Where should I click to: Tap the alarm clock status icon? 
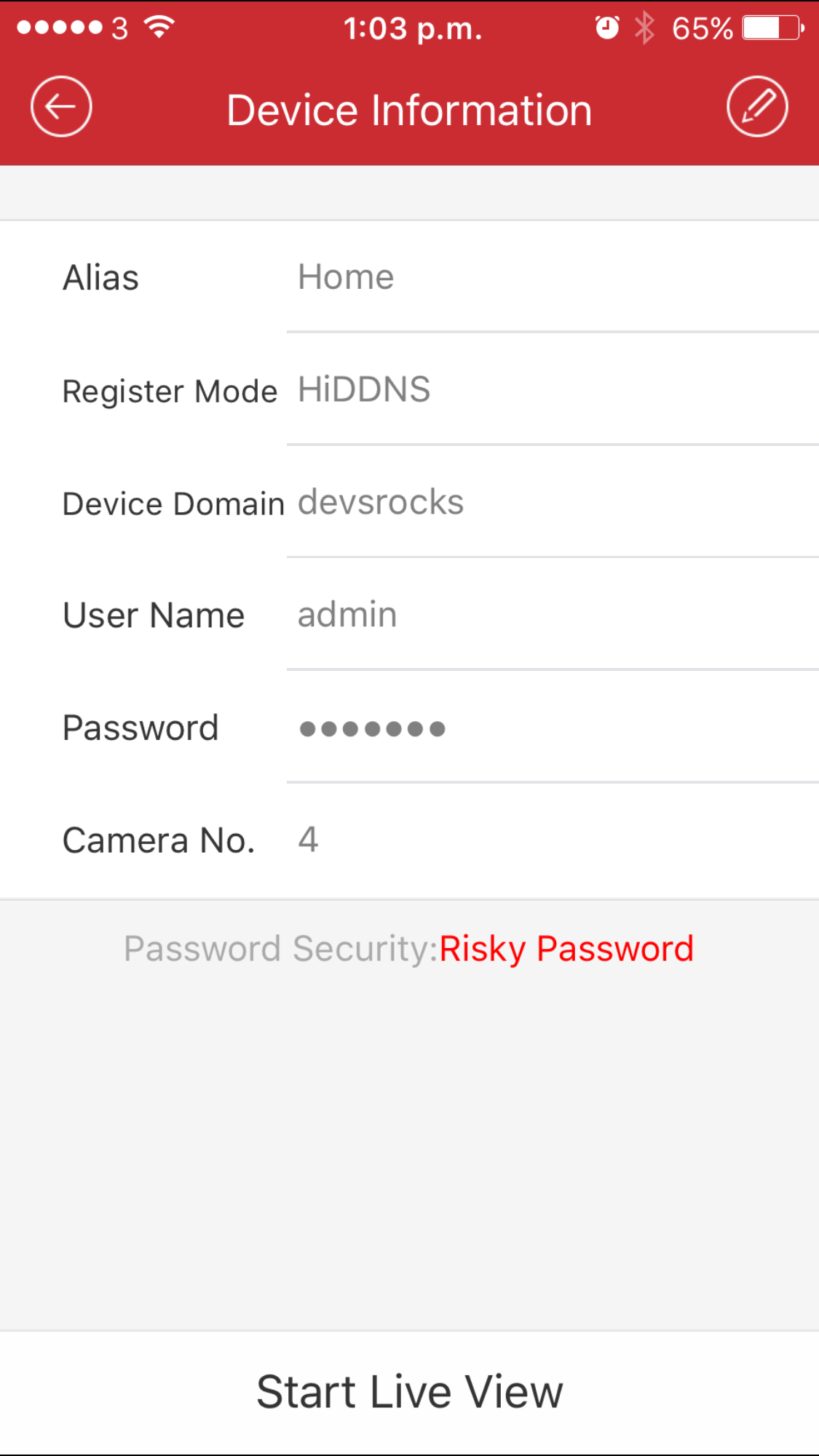tap(607, 28)
